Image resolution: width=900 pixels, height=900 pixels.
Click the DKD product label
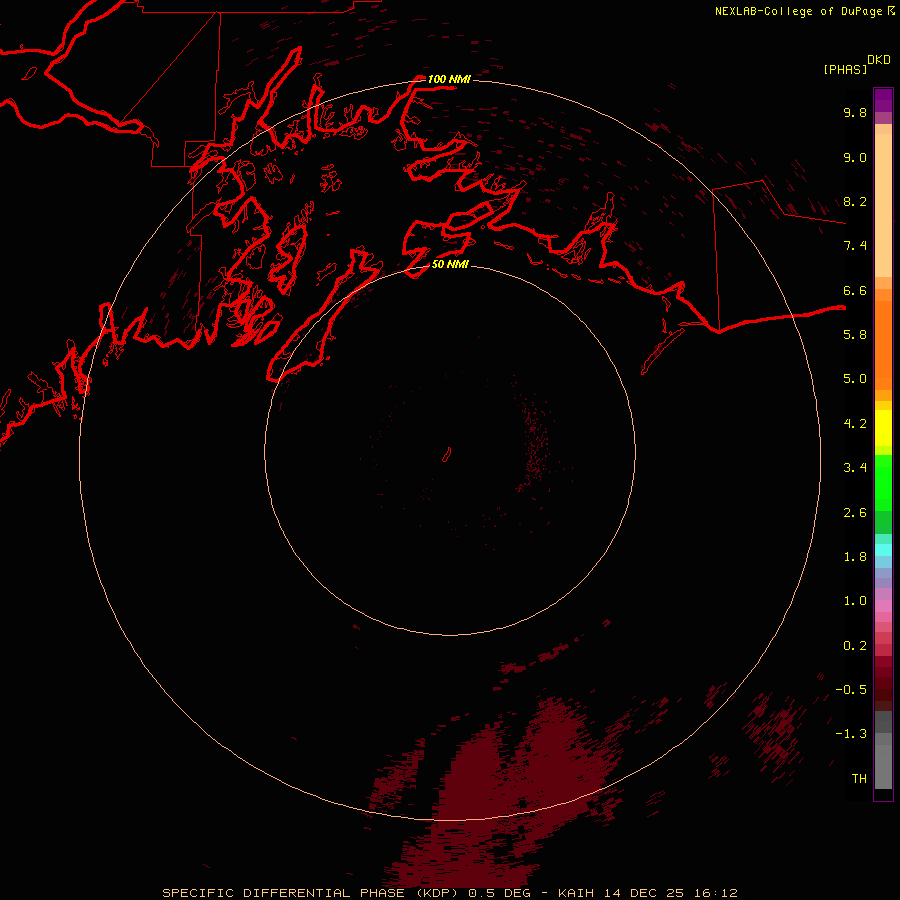(879, 60)
